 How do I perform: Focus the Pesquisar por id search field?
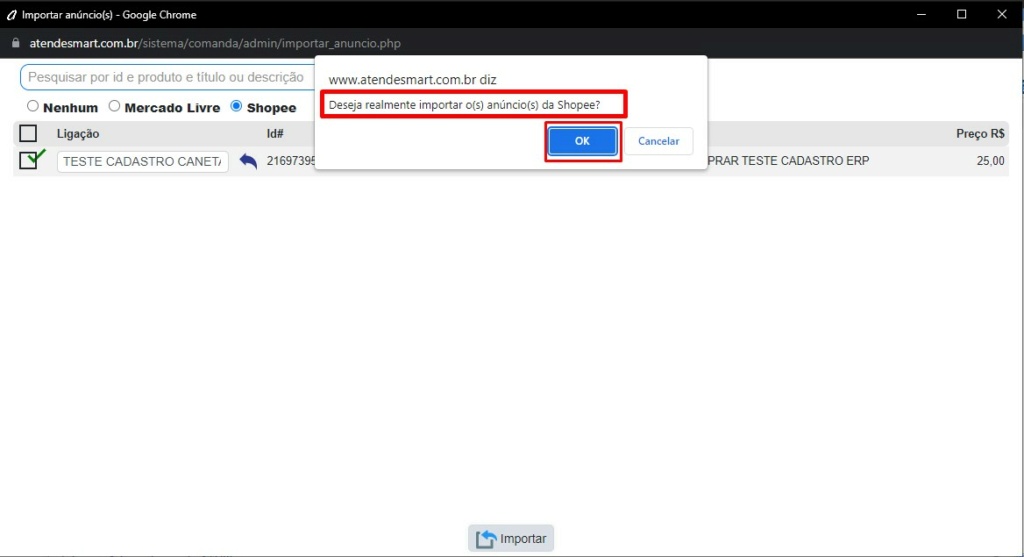pyautogui.click(x=167, y=77)
